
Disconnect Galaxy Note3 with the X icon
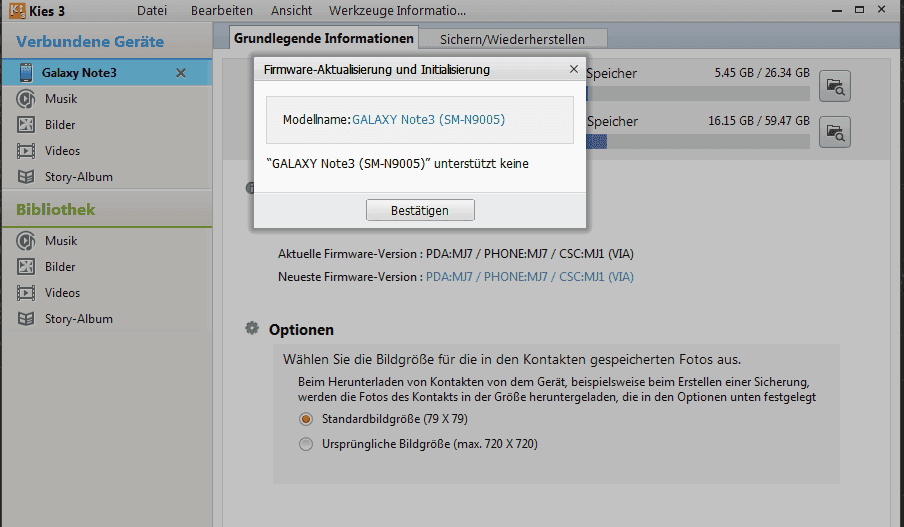[x=180, y=73]
